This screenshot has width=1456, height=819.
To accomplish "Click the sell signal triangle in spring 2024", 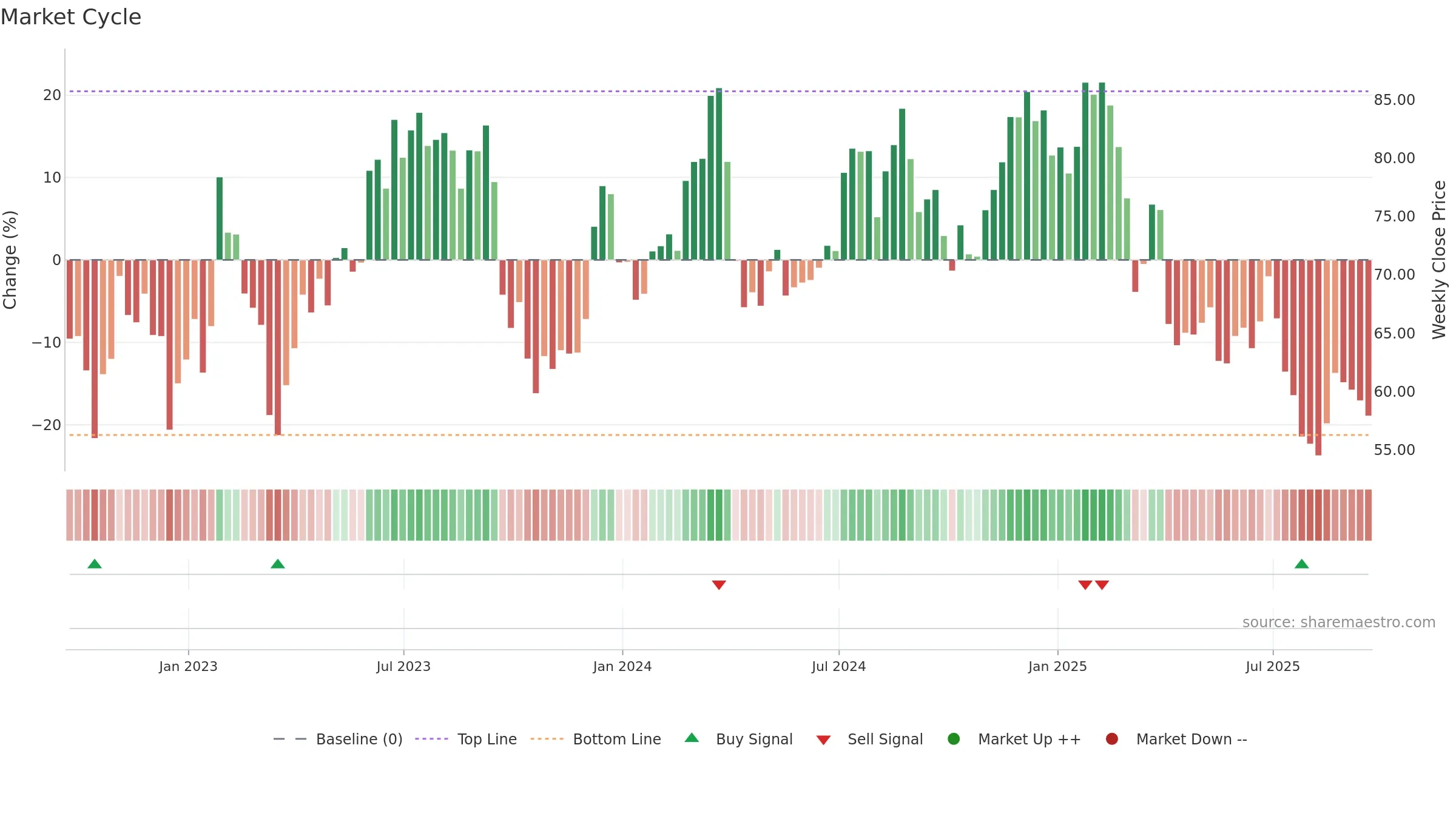I will [719, 585].
